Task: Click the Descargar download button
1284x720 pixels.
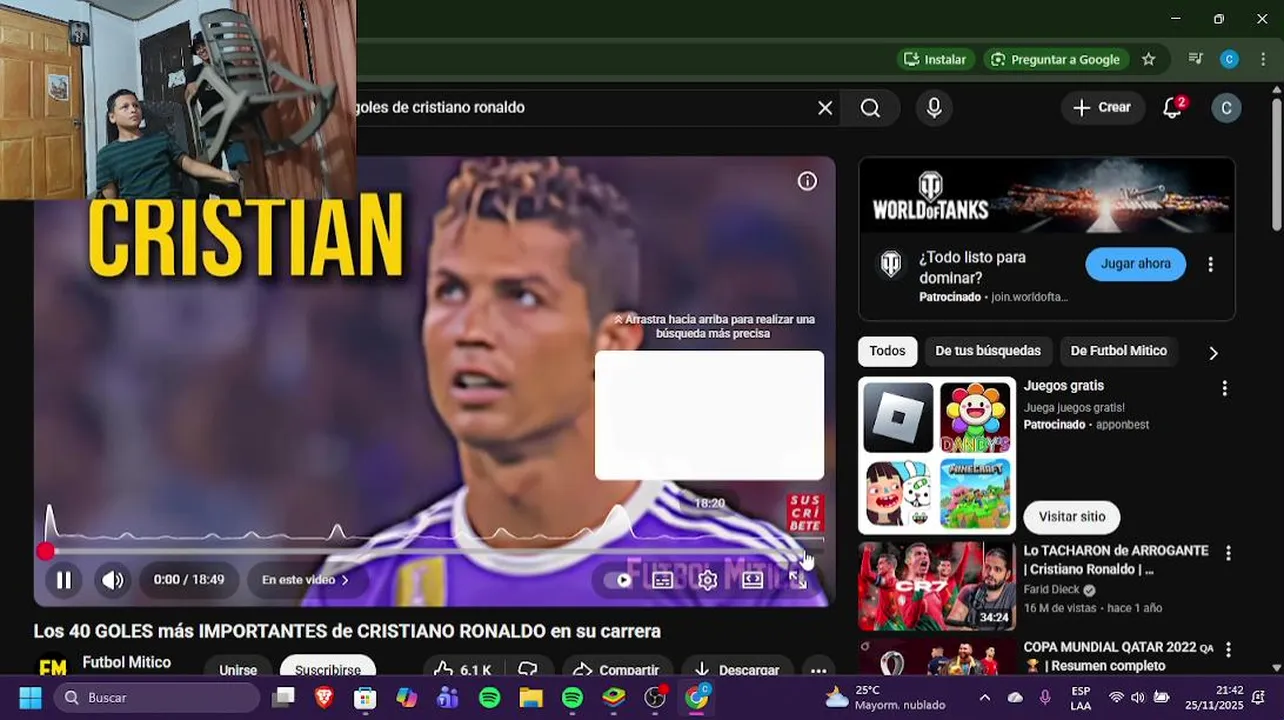Action: coord(737,669)
